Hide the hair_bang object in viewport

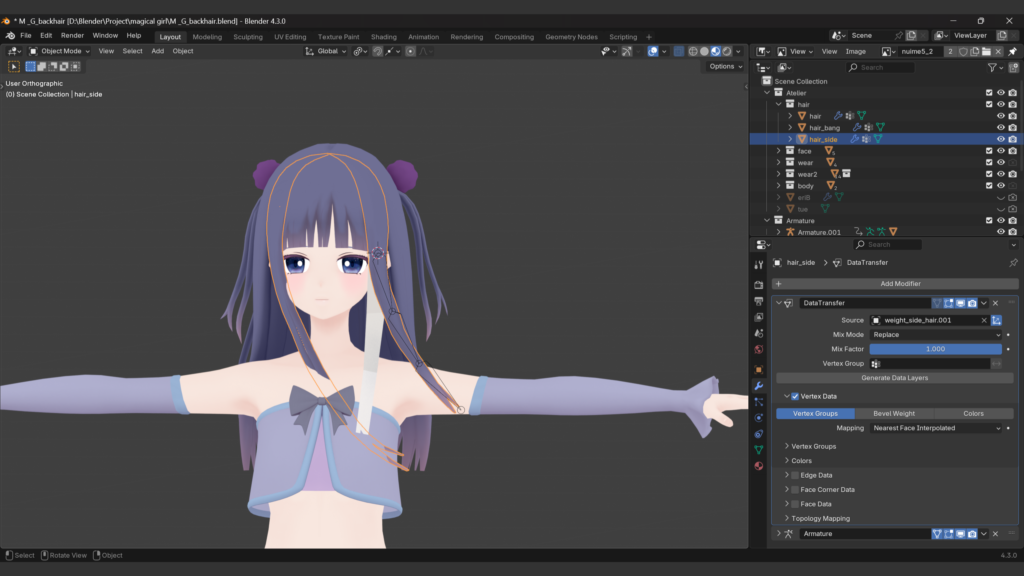tap(1000, 128)
